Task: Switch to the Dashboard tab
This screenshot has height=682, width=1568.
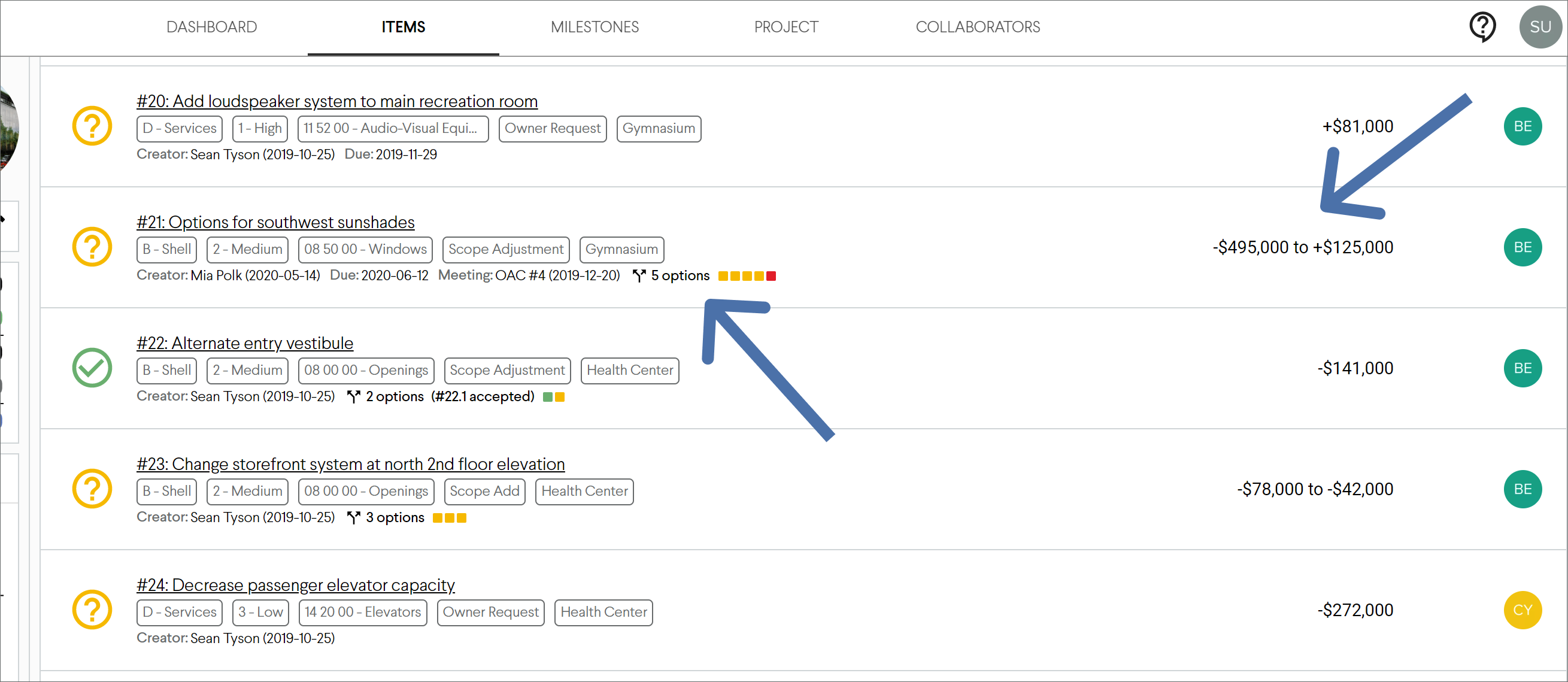Action: click(212, 27)
